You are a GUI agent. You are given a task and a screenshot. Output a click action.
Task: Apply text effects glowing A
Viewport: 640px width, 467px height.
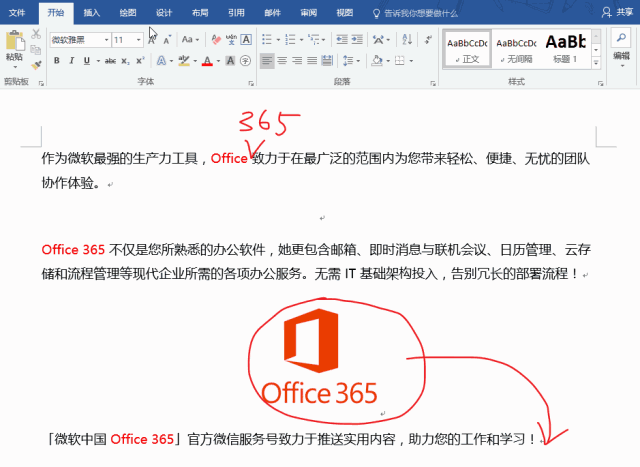pyautogui.click(x=162, y=61)
